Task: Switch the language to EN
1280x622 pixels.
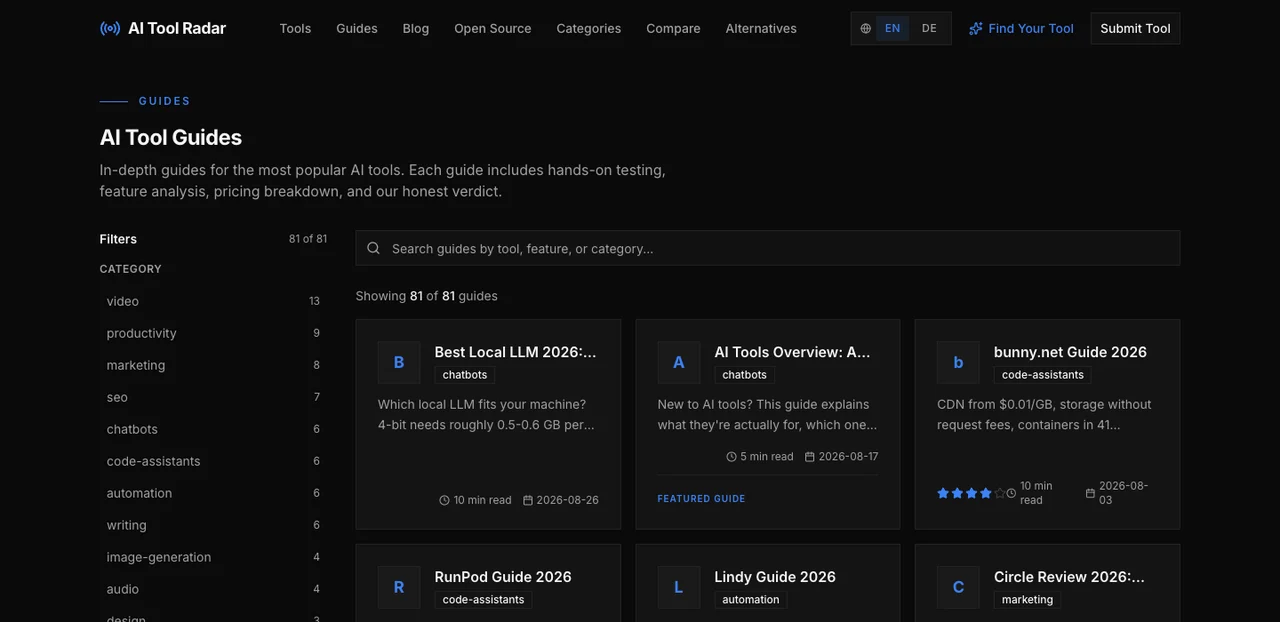Action: [x=893, y=28]
